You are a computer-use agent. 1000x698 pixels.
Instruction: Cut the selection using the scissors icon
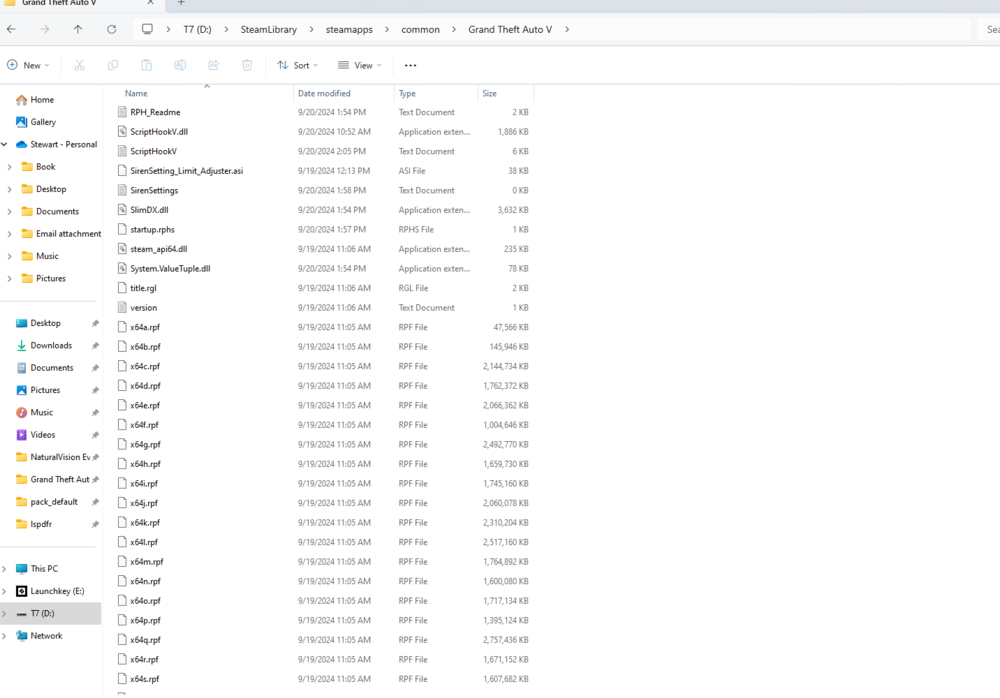point(78,64)
